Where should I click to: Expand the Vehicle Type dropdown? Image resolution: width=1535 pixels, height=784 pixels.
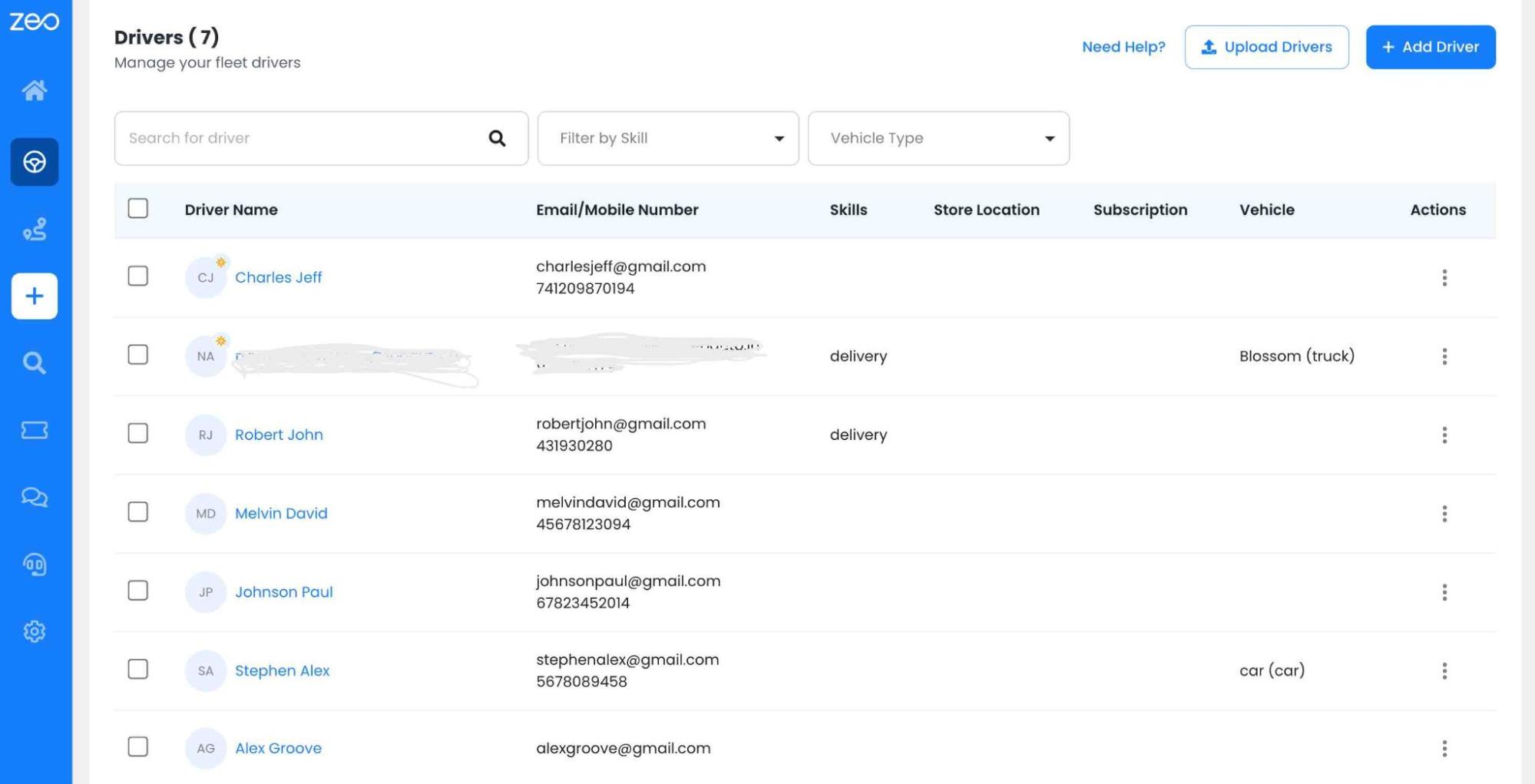coord(938,138)
